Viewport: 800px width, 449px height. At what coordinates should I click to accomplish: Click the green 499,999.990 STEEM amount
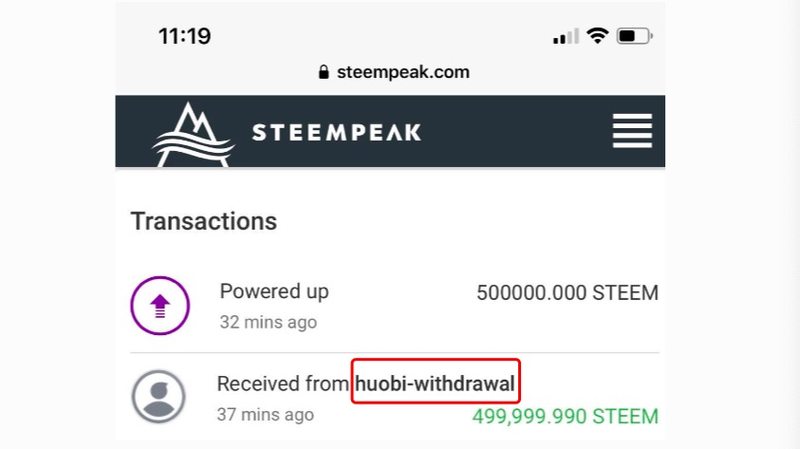click(565, 416)
